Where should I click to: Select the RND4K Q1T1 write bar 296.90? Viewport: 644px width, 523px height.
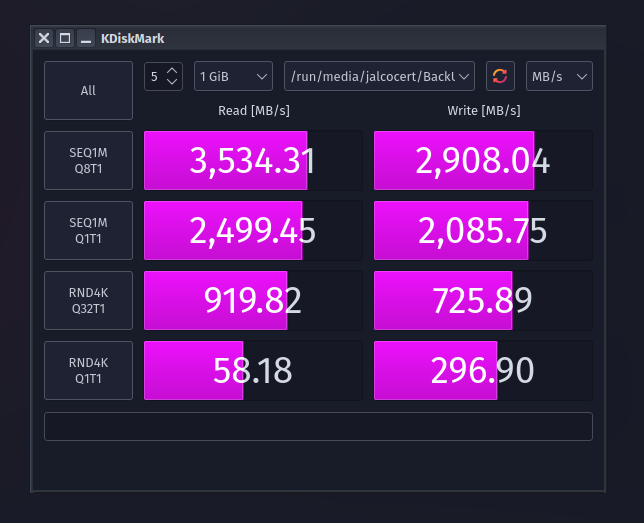coord(483,370)
